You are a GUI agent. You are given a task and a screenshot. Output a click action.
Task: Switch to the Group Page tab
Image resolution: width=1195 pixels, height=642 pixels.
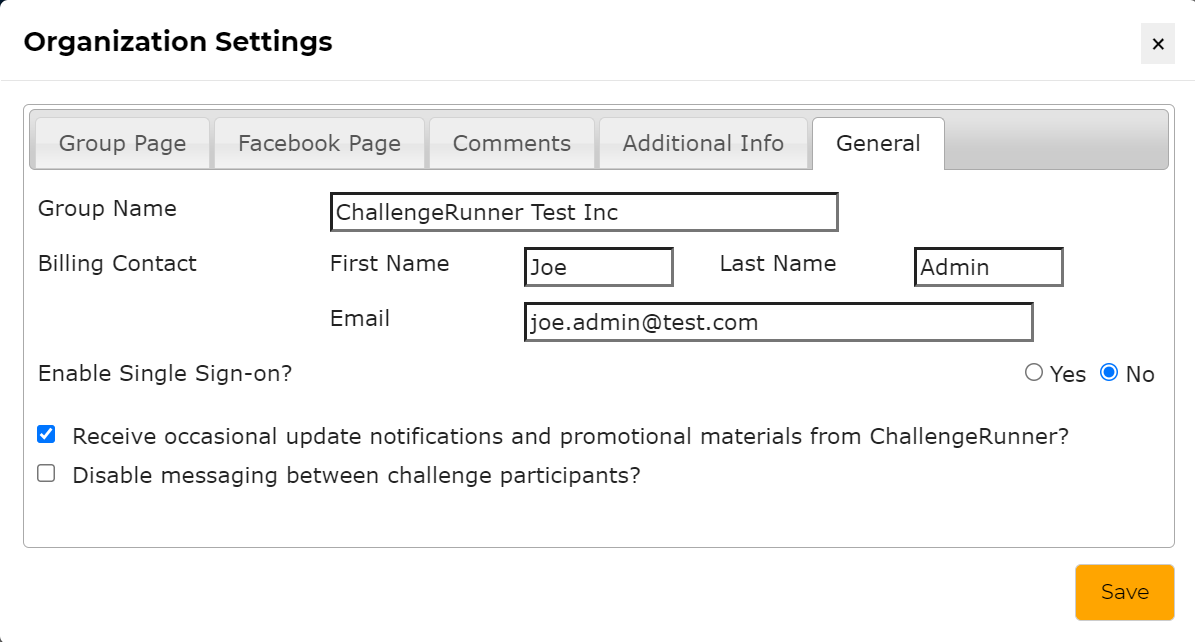pos(120,143)
